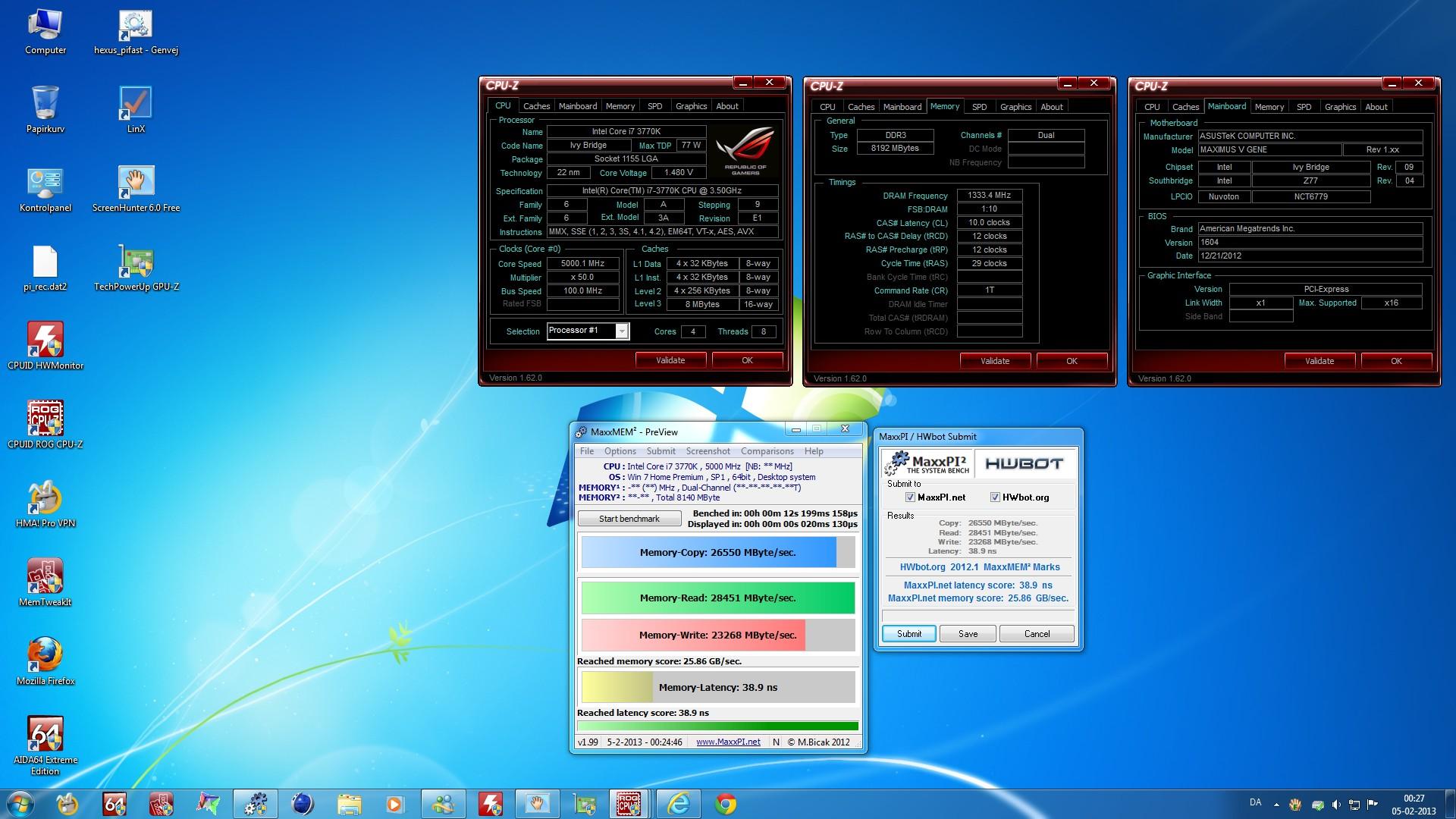Cancel the HWbot Submit dialog
1456x819 pixels.
coord(1037,634)
